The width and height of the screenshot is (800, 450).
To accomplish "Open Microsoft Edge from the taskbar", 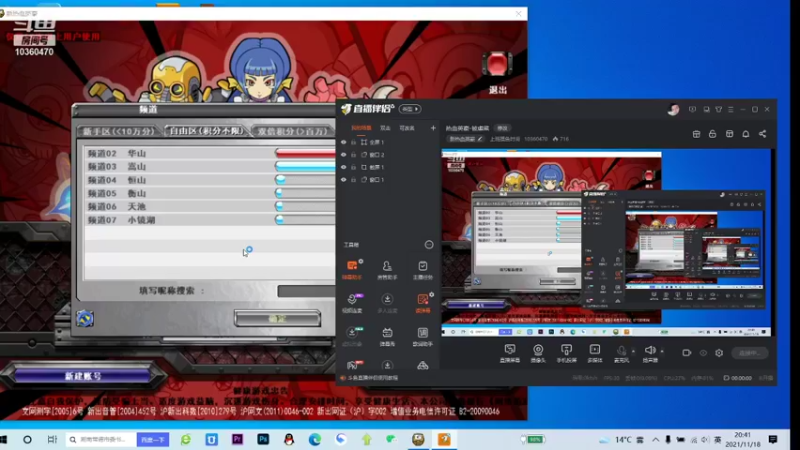I will [315, 439].
